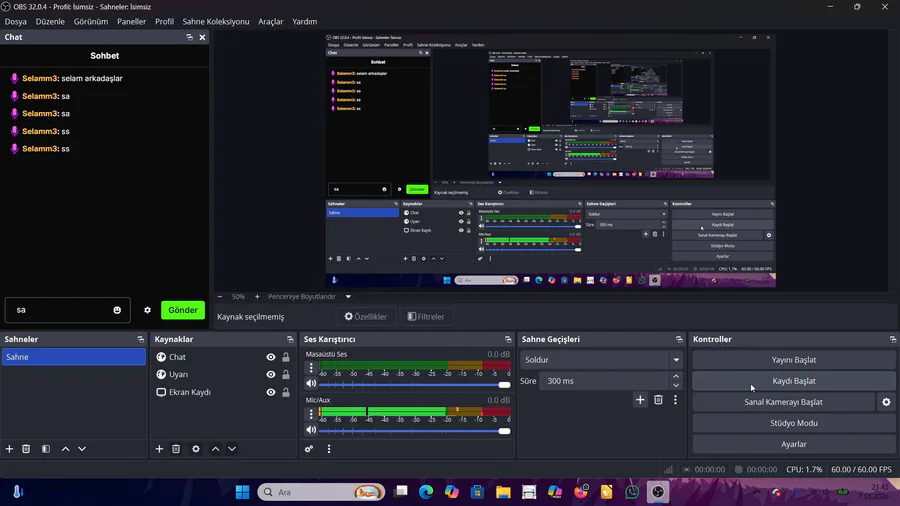Remove scene transition trash icon
The width and height of the screenshot is (900, 506).
click(658, 400)
